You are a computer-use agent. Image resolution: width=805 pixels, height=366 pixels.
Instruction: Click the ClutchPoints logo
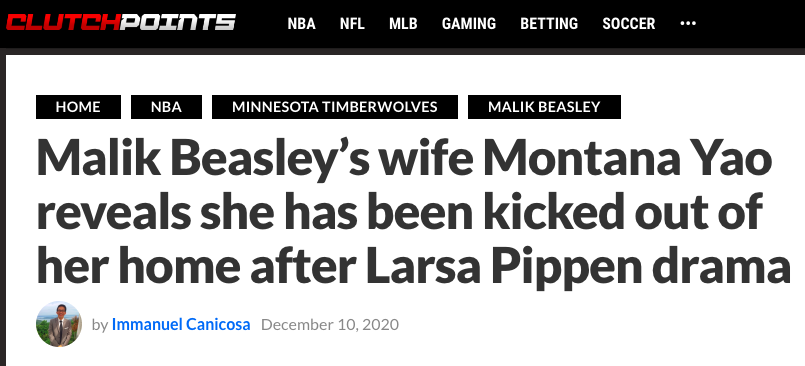(x=121, y=23)
